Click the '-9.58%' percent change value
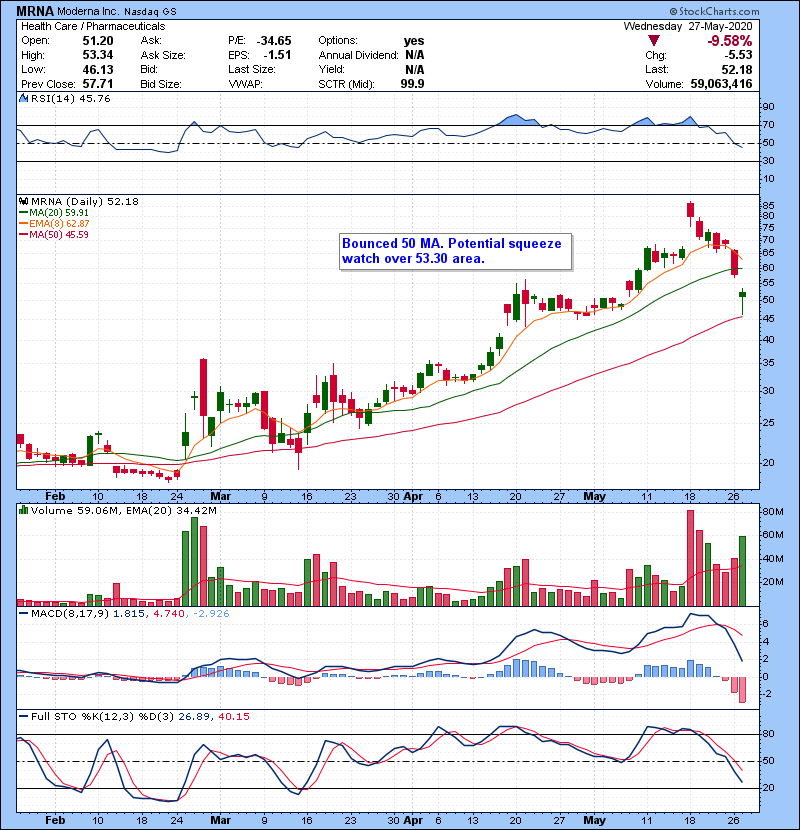 click(x=730, y=41)
